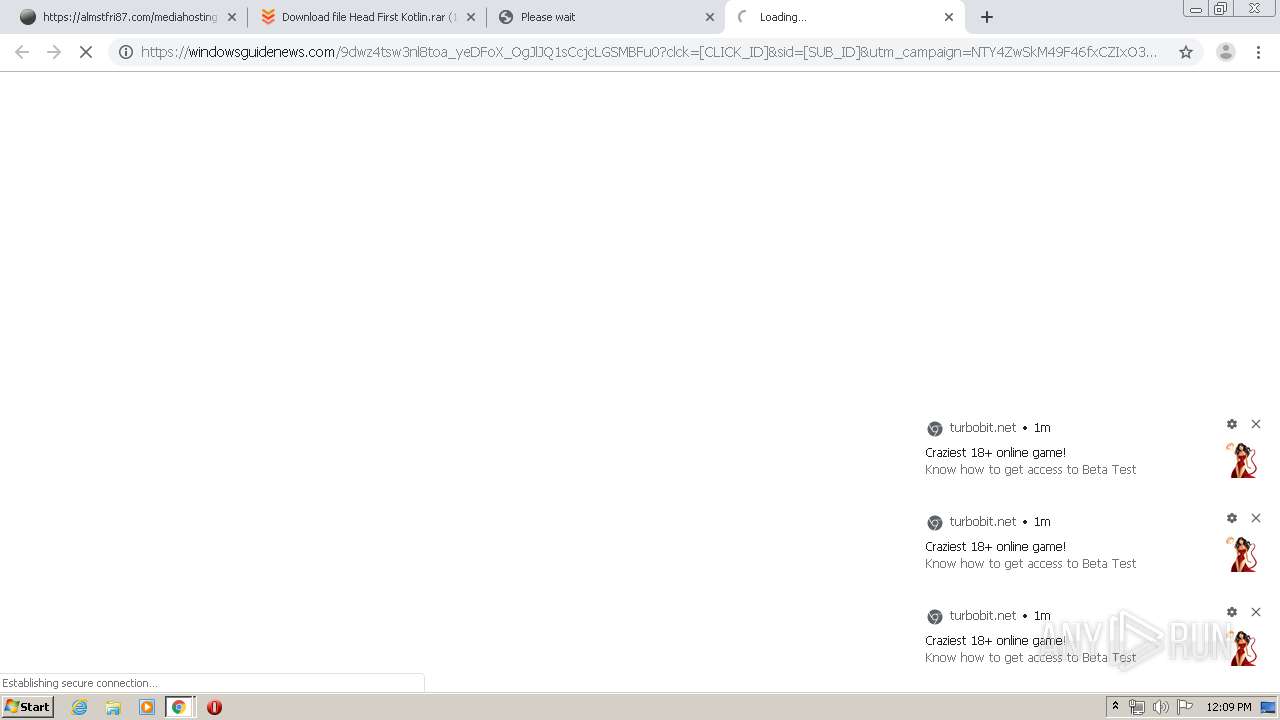Restore down the Chrome window
The height and width of the screenshot is (720, 1280).
(1221, 8)
